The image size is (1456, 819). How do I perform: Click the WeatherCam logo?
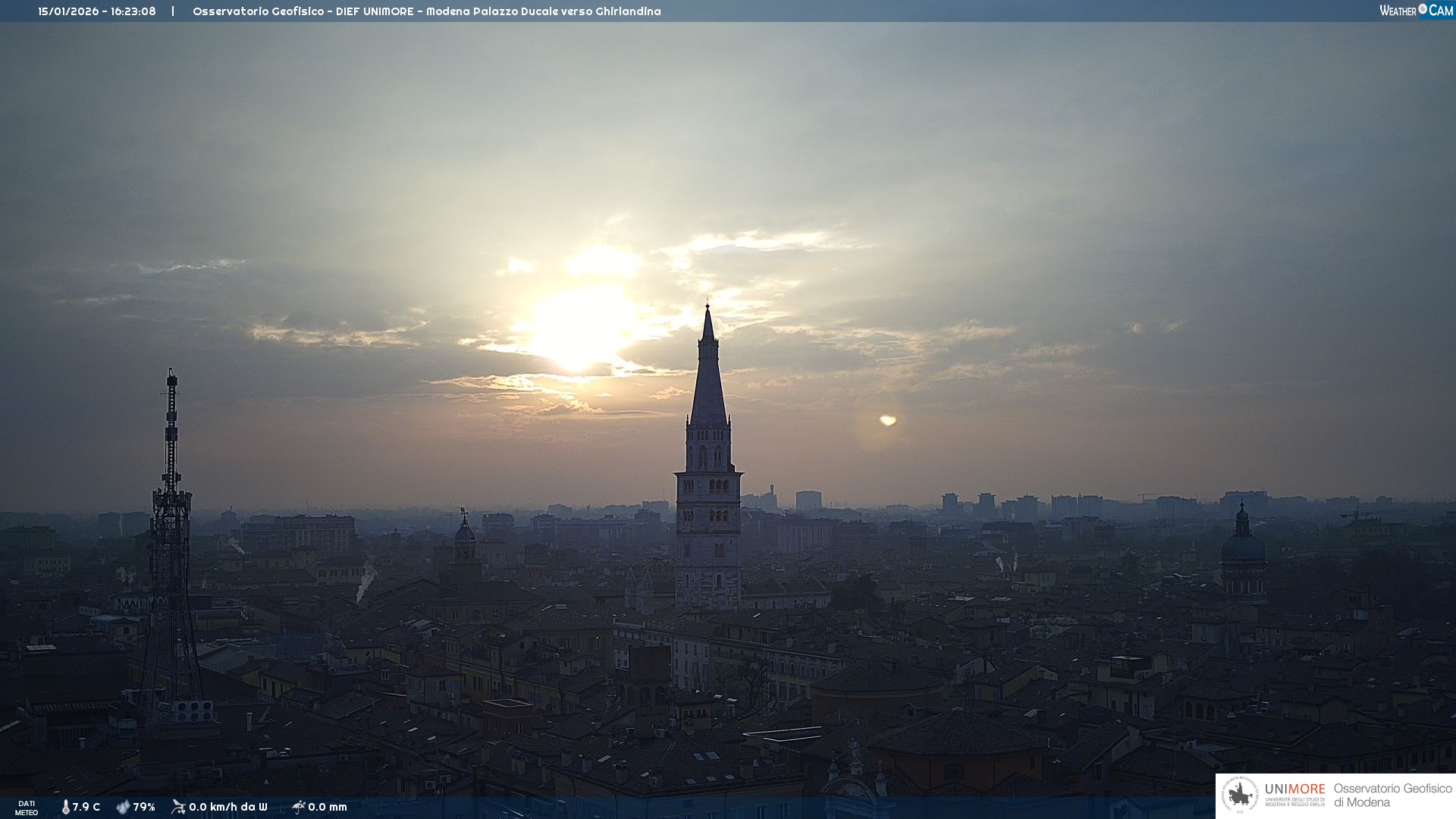(x=1416, y=11)
